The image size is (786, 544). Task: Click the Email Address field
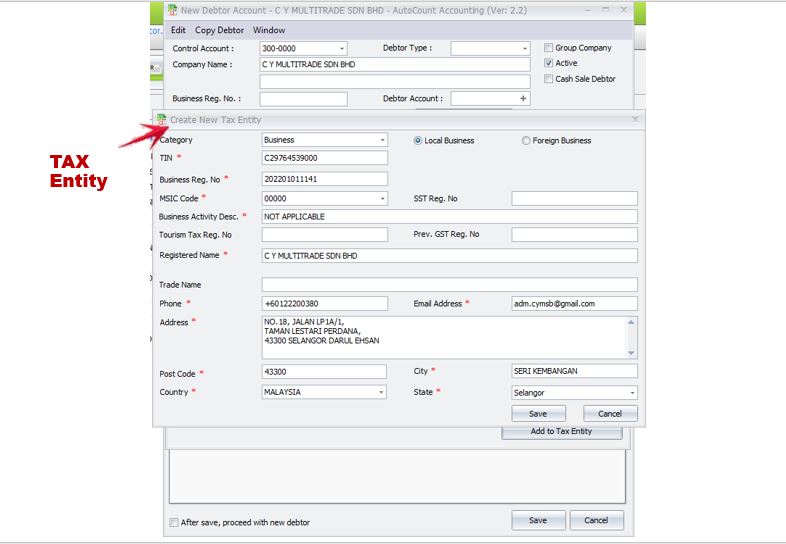tap(574, 303)
